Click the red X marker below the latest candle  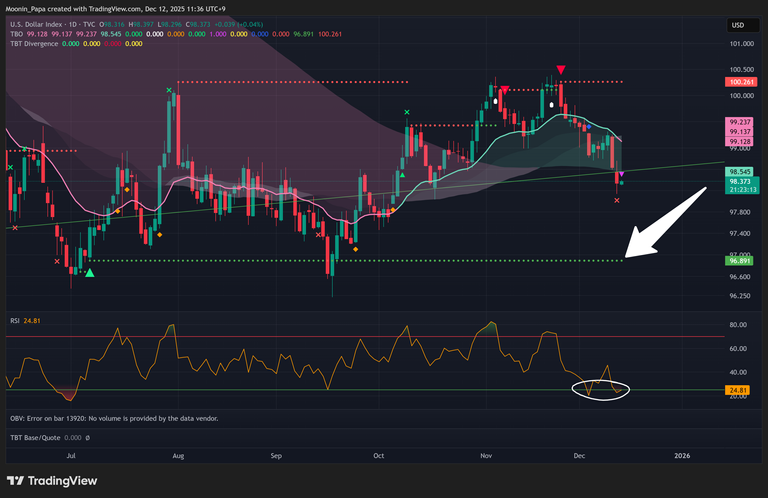[616, 201]
